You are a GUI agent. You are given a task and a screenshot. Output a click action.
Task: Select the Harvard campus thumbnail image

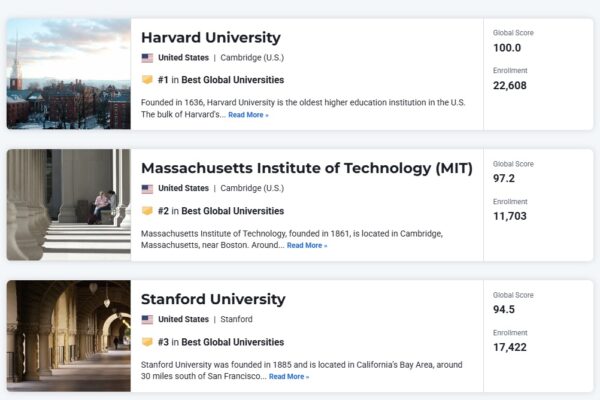[x=68, y=74]
